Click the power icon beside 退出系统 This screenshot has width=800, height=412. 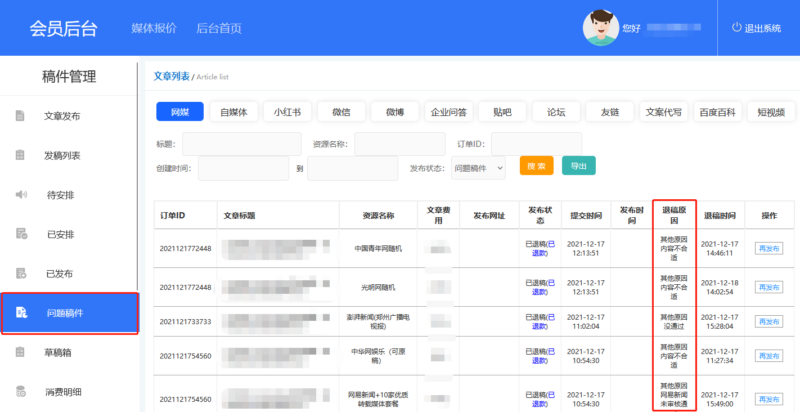point(736,28)
